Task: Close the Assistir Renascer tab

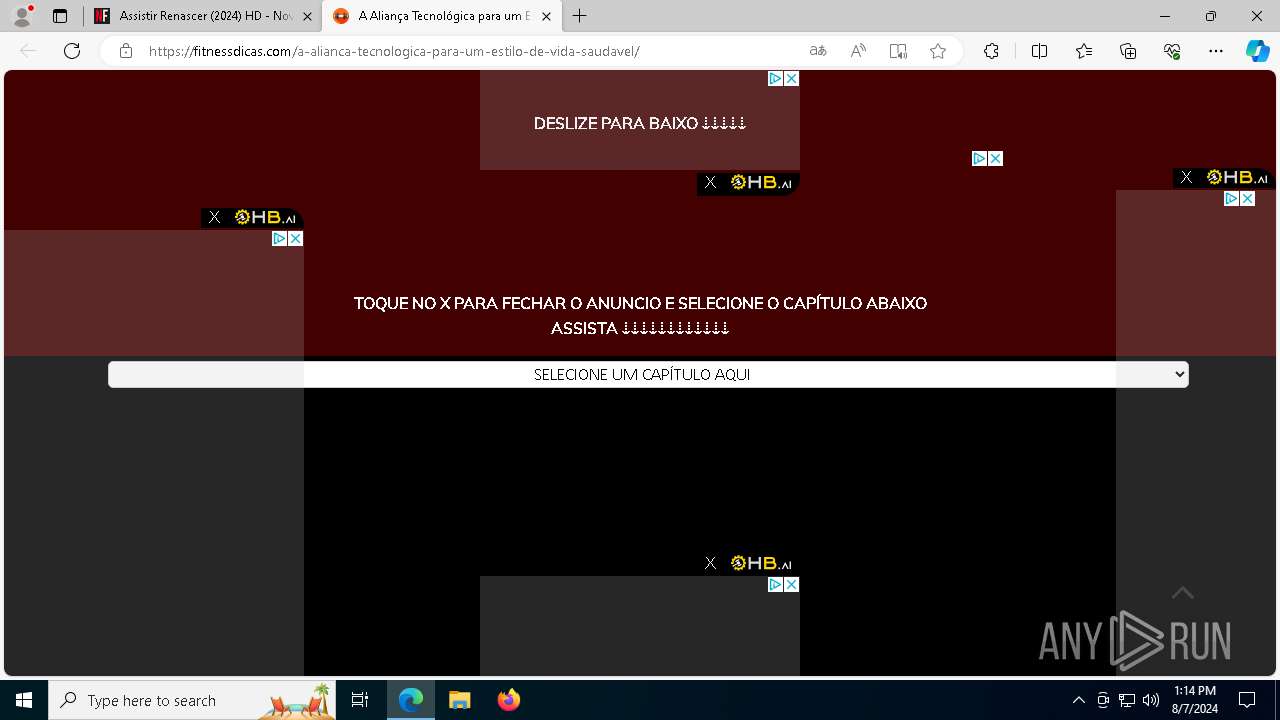Action: pos(309,16)
